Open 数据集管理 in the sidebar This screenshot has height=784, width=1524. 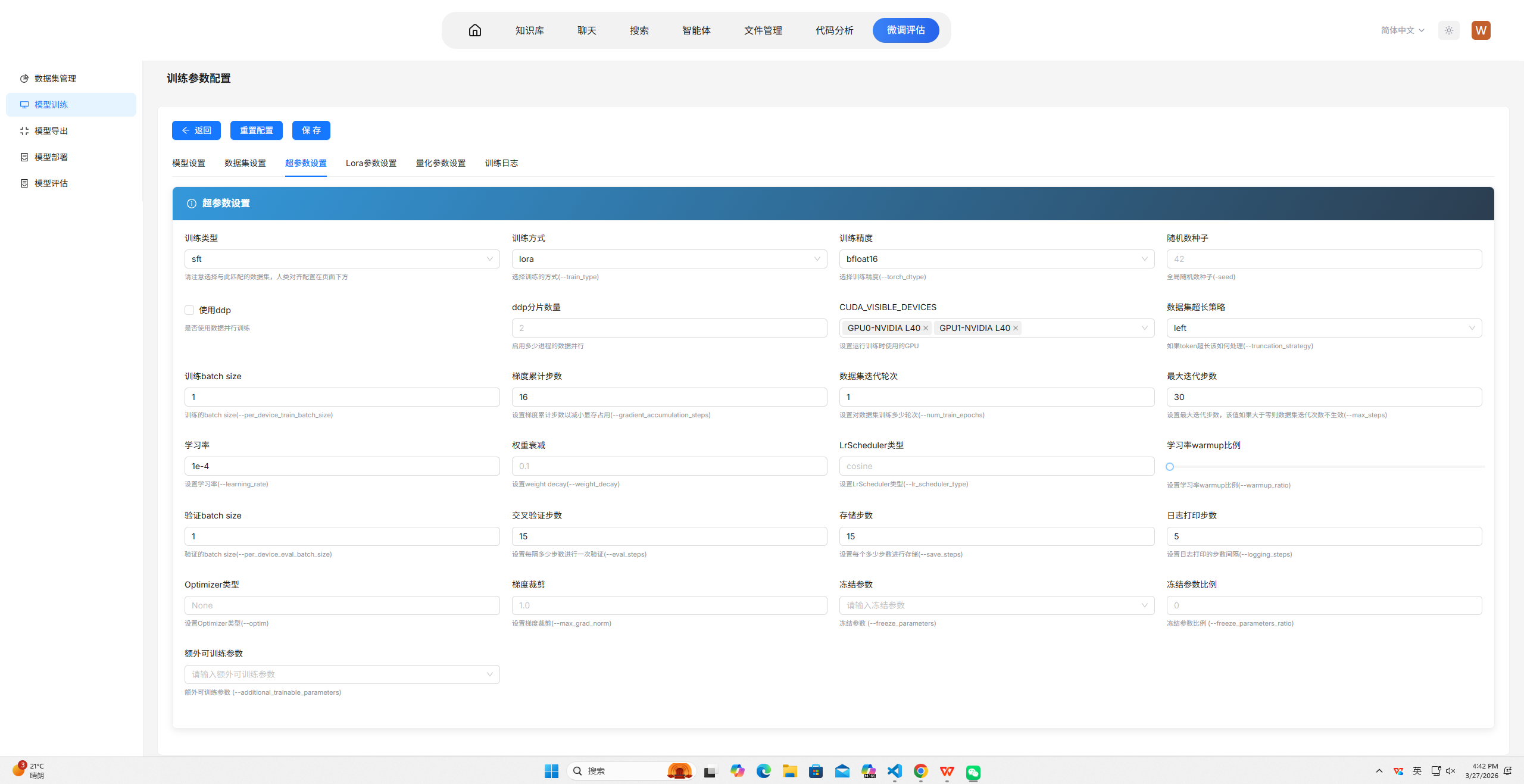click(x=55, y=79)
